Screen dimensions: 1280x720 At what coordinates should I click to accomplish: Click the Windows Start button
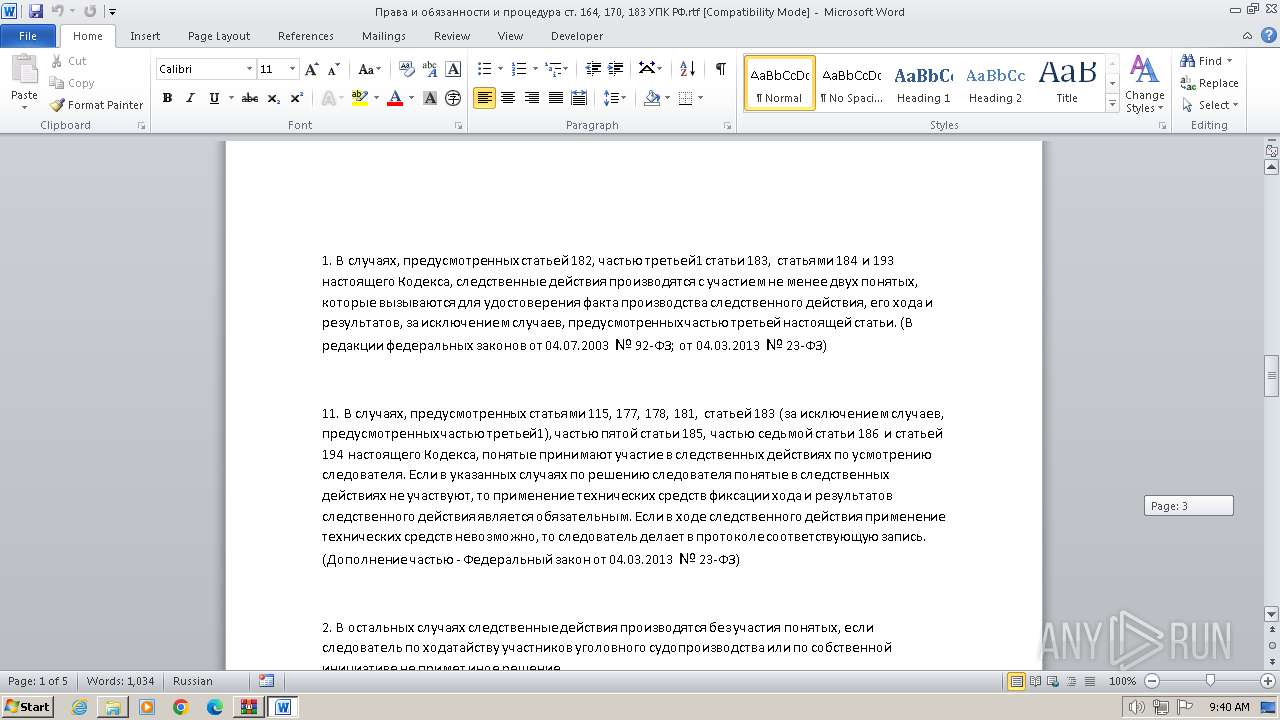[x=28, y=706]
